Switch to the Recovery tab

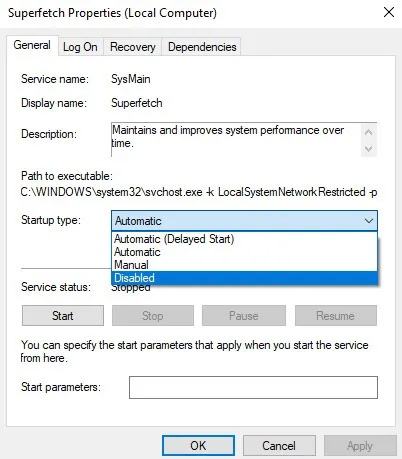pos(133,47)
